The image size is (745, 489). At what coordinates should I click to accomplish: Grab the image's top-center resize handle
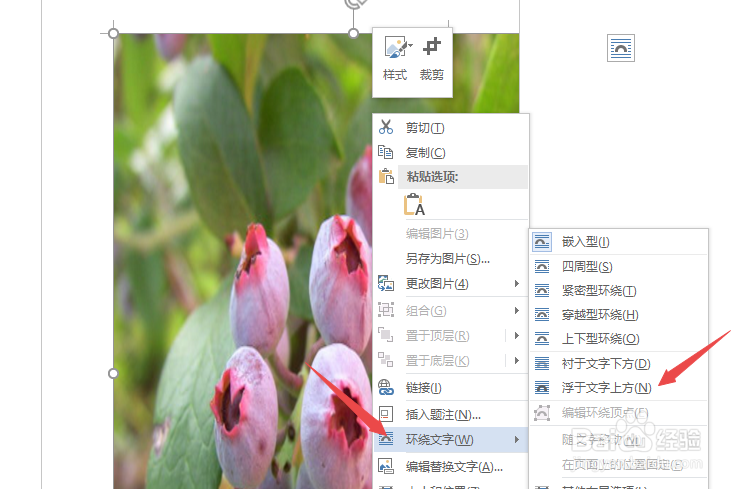pos(353,33)
